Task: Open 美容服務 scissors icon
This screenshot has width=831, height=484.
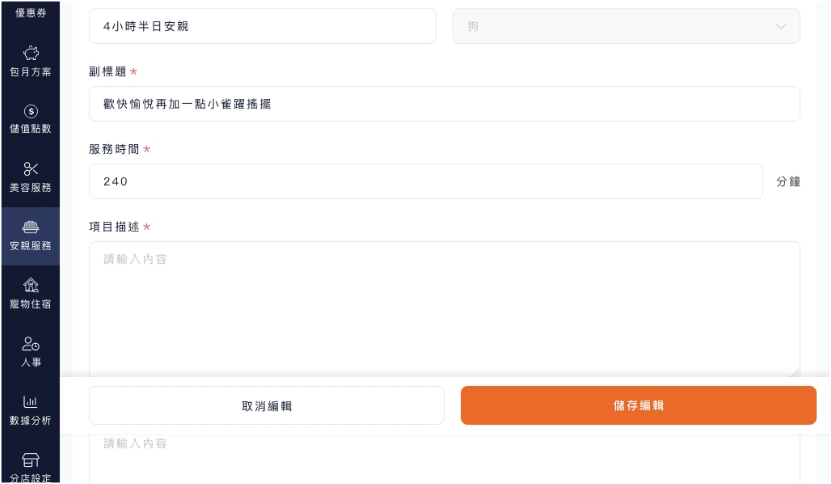Action: pos(31,169)
